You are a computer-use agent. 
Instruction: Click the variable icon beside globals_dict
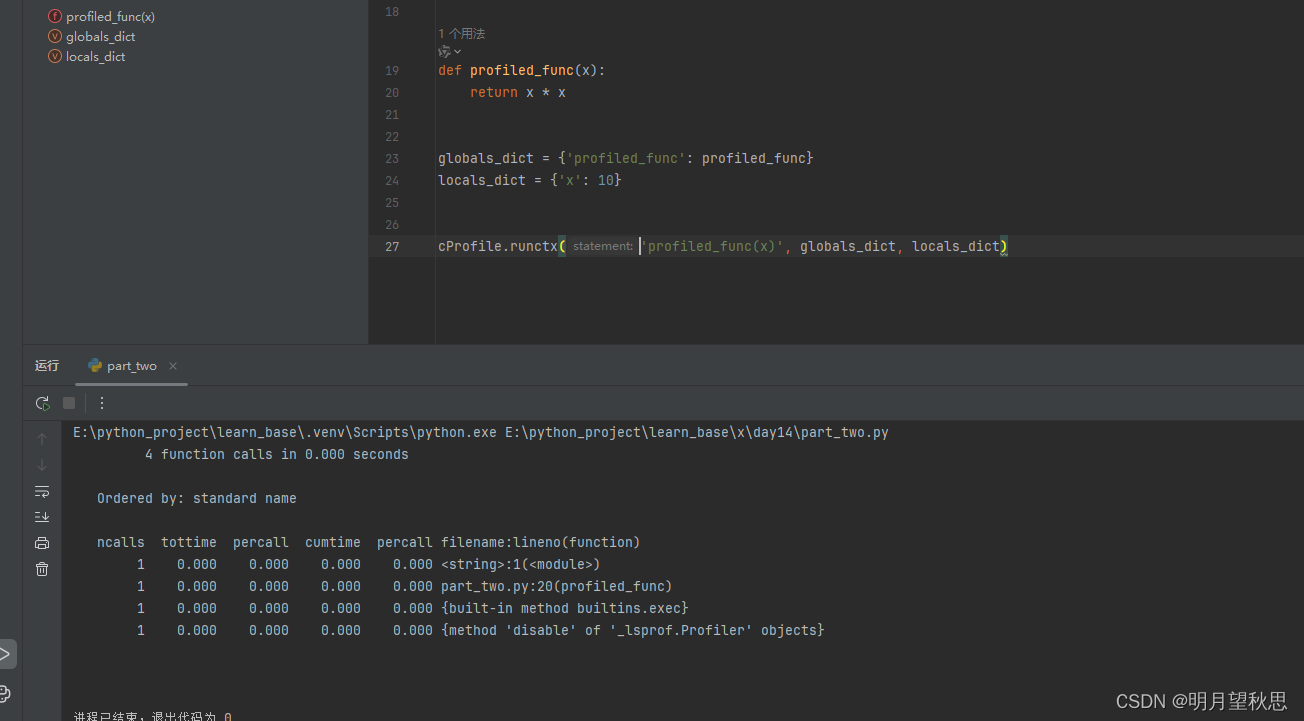[x=55, y=37]
